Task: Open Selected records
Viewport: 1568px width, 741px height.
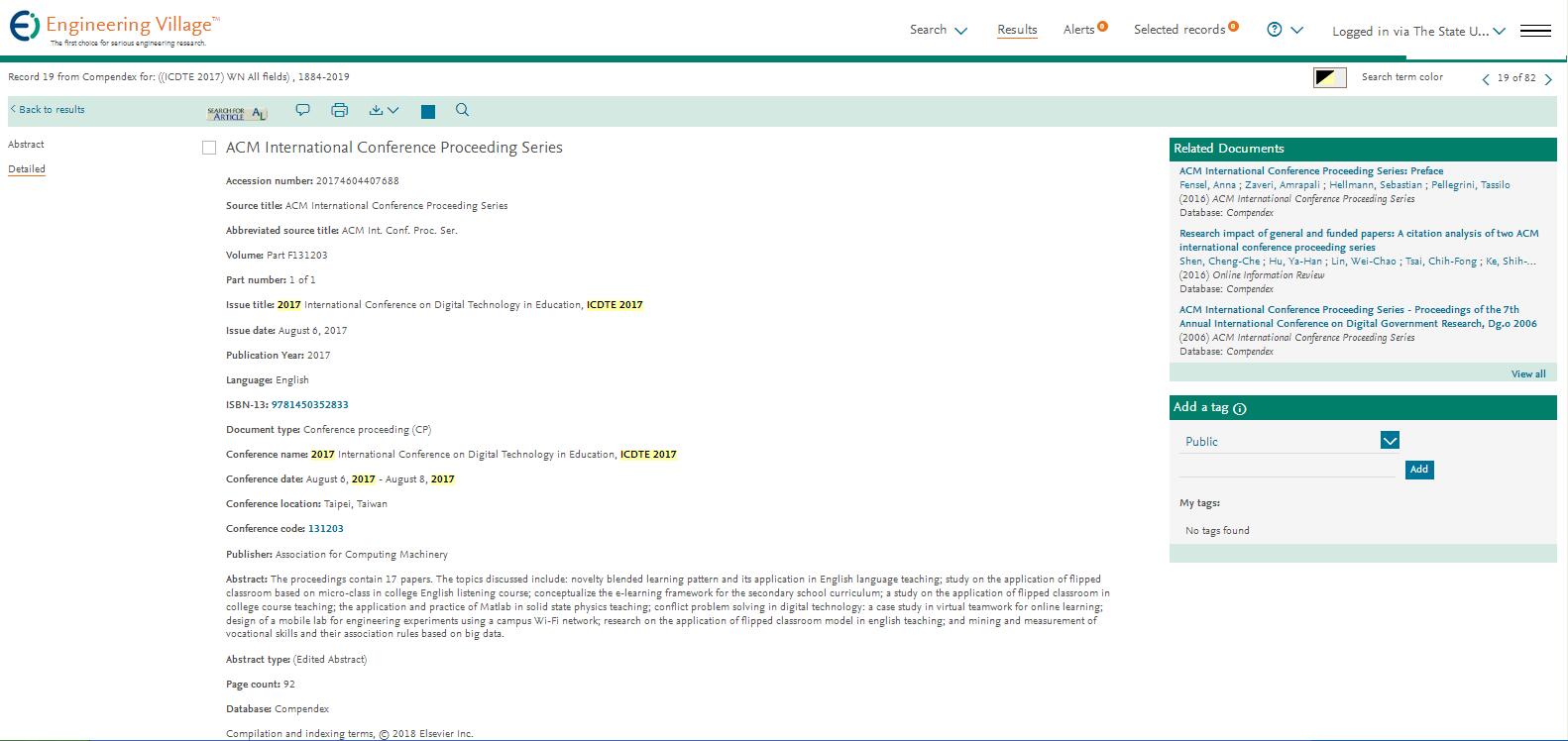Action: click(x=1179, y=30)
